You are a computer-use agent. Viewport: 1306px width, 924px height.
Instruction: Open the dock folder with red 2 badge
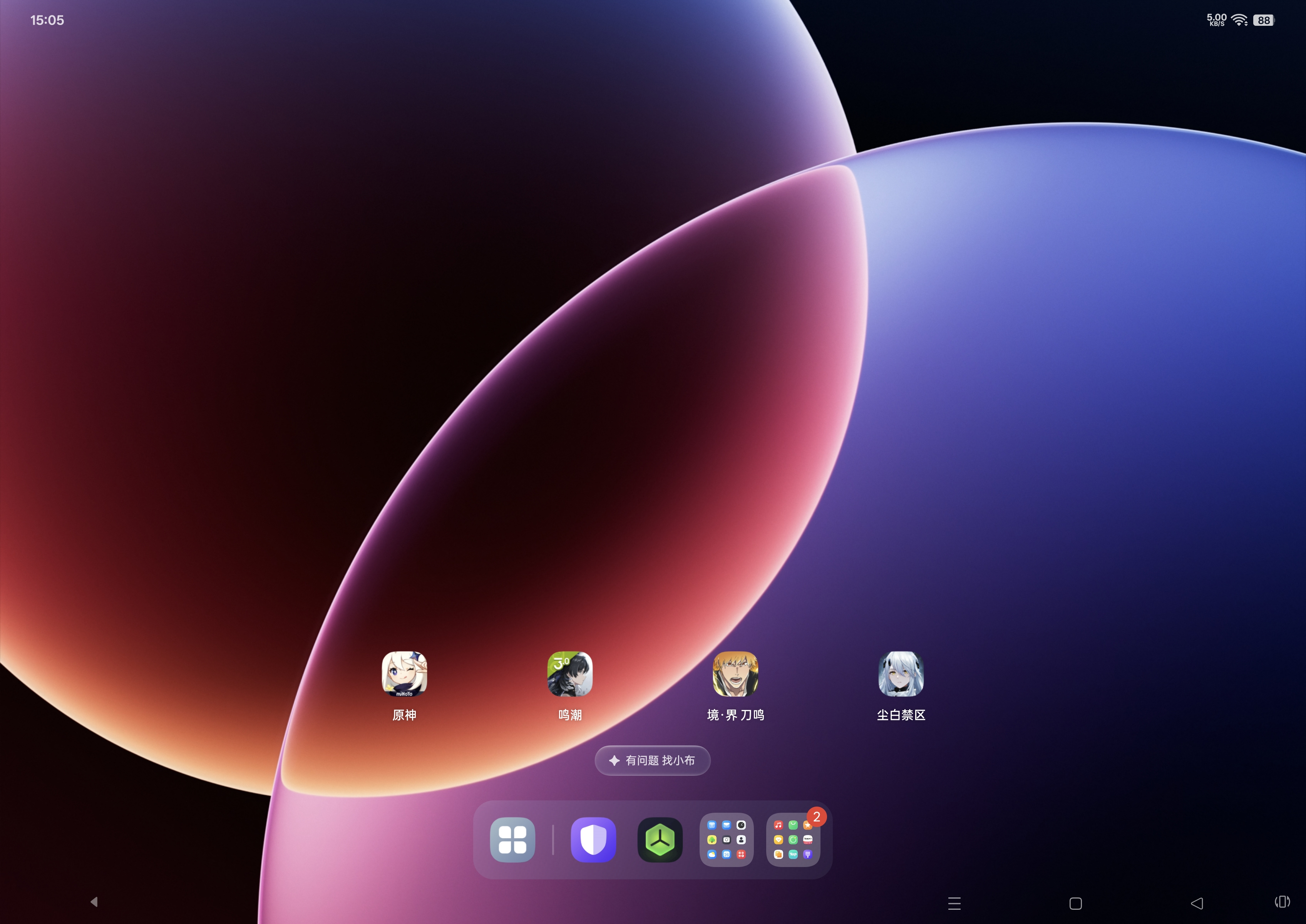coord(793,840)
